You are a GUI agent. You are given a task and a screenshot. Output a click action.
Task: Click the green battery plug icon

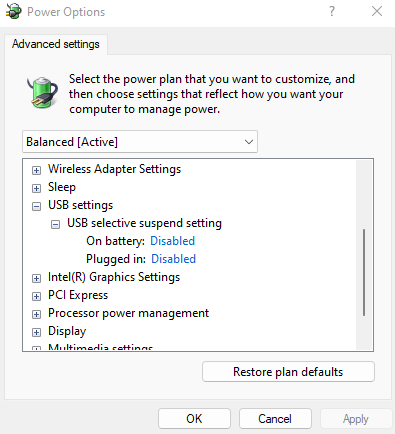pos(42,92)
